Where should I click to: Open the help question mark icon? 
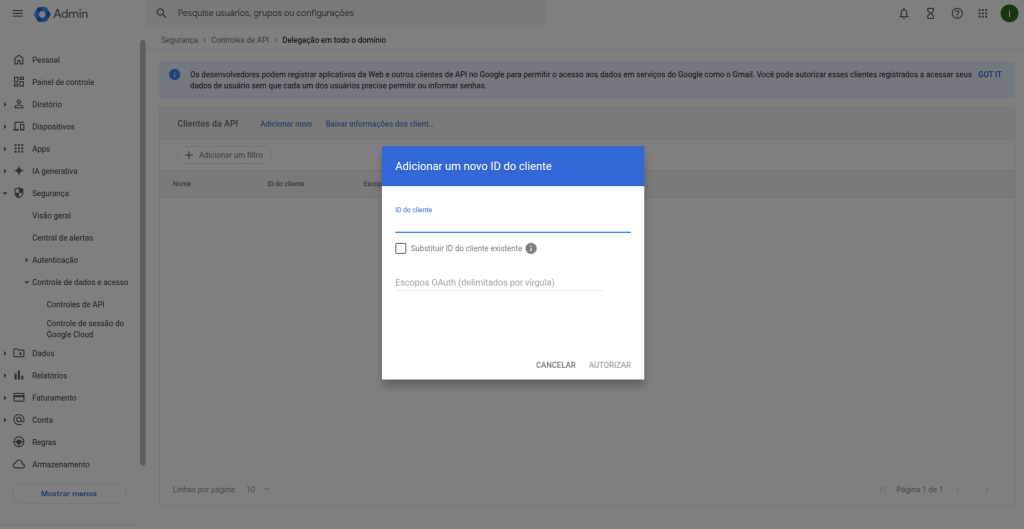click(x=957, y=14)
